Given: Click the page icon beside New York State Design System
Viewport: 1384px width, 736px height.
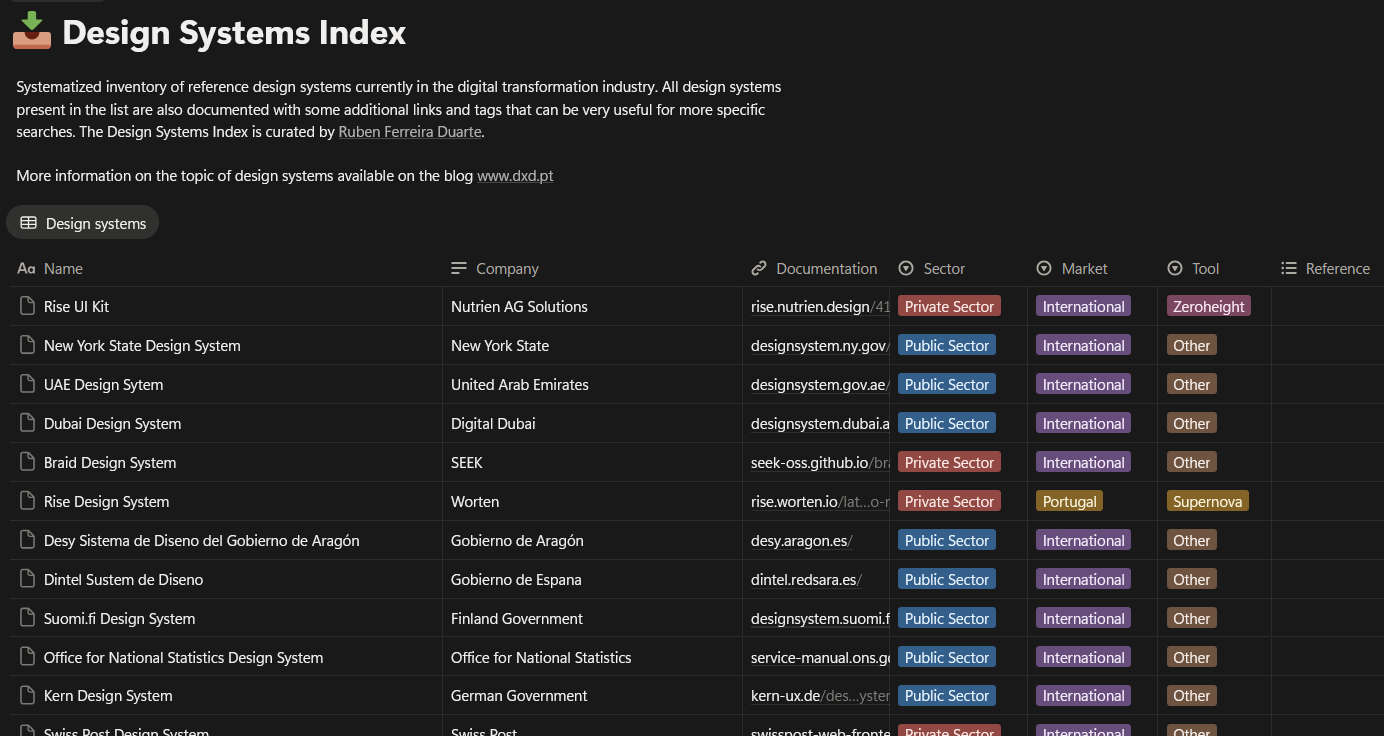Looking at the screenshot, I should [28, 345].
